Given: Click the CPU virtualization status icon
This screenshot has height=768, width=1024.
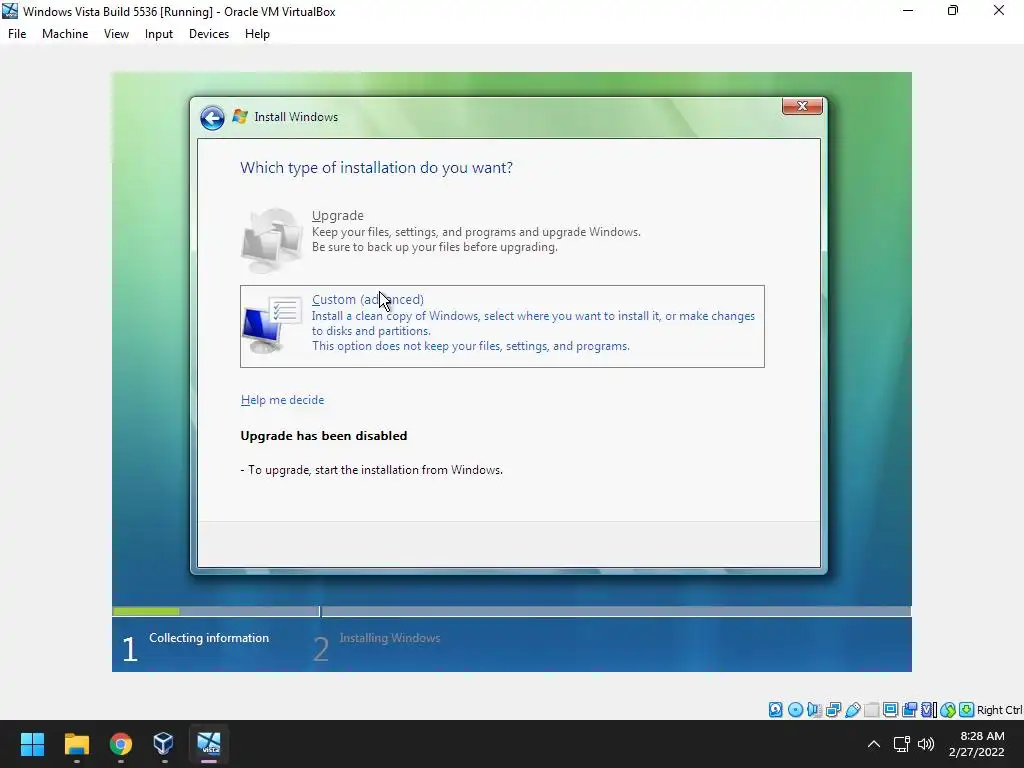Looking at the screenshot, I should [929, 710].
